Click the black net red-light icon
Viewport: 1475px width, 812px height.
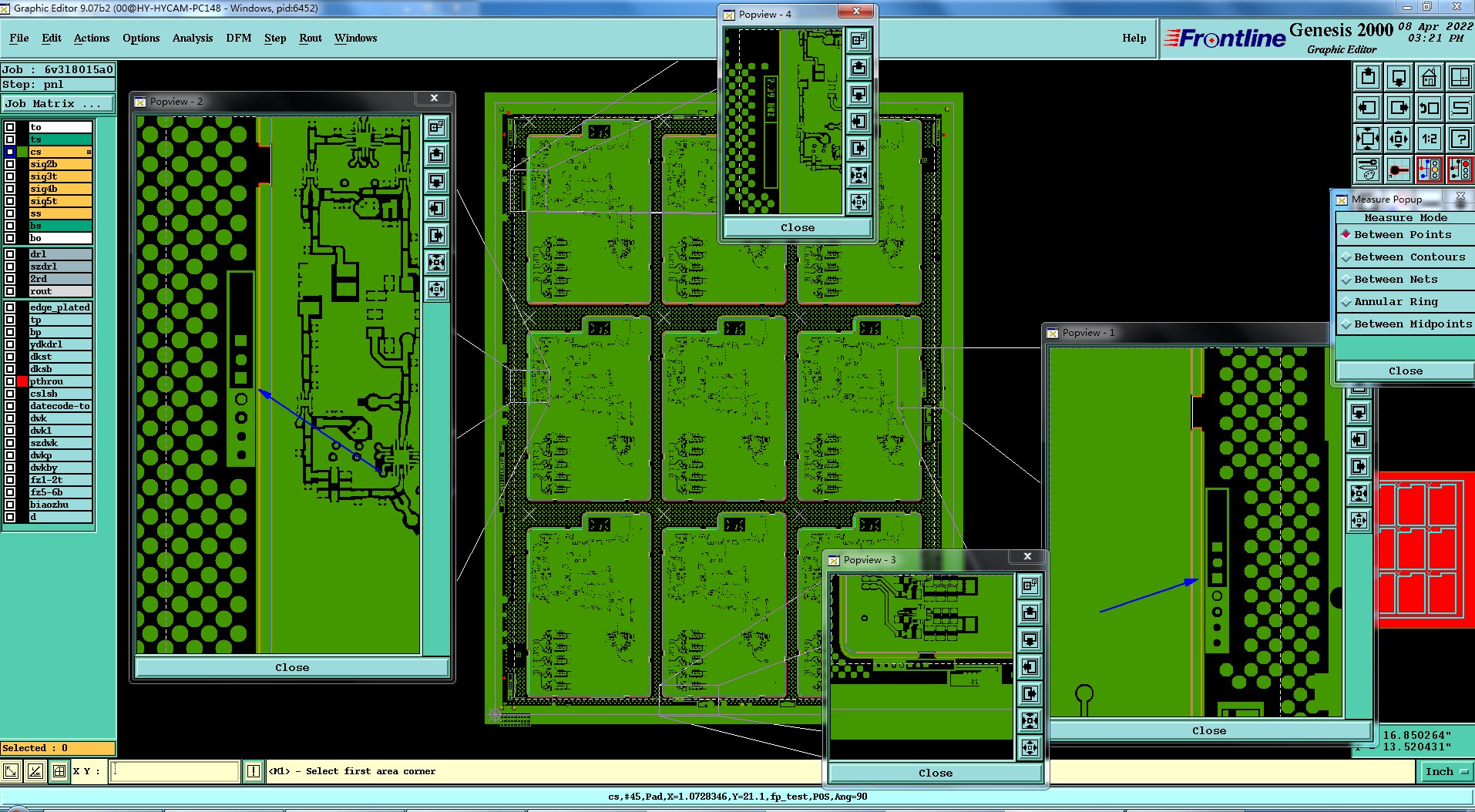pos(1460,169)
